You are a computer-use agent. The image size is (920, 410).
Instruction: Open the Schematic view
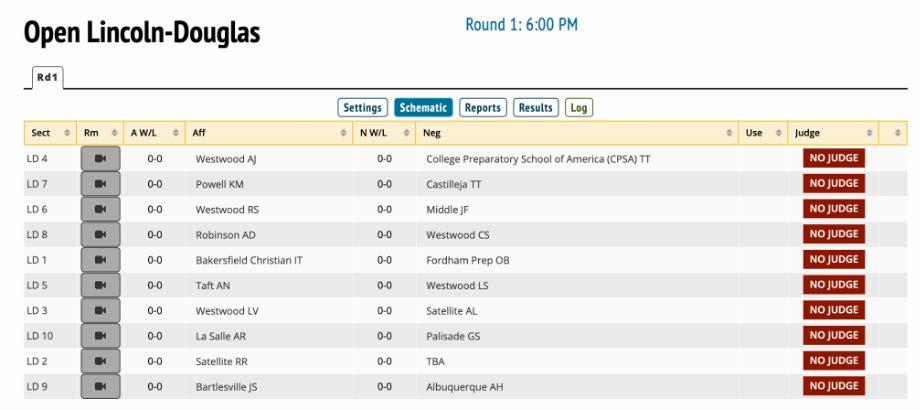tap(425, 107)
